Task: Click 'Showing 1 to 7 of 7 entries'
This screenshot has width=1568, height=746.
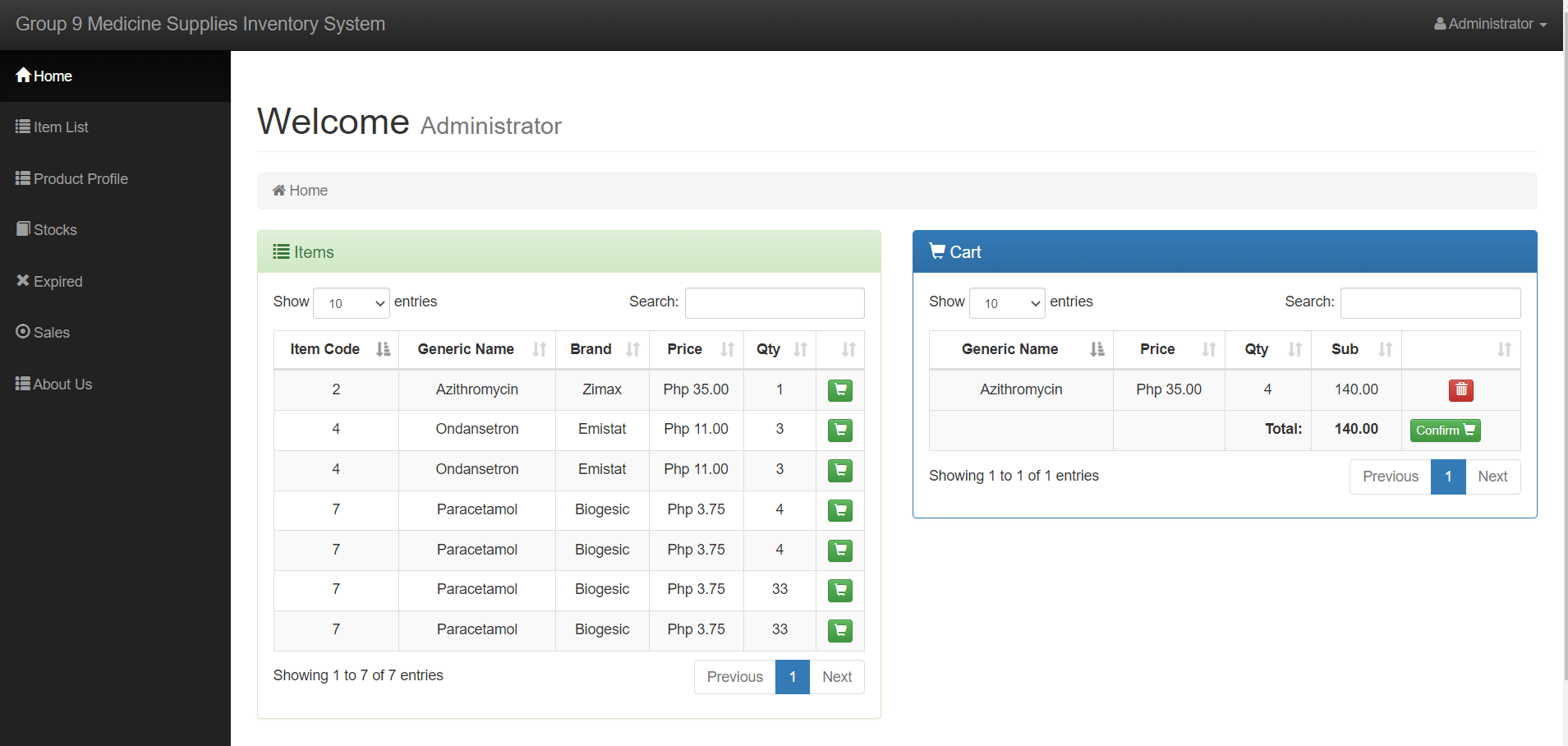Action: point(358,675)
